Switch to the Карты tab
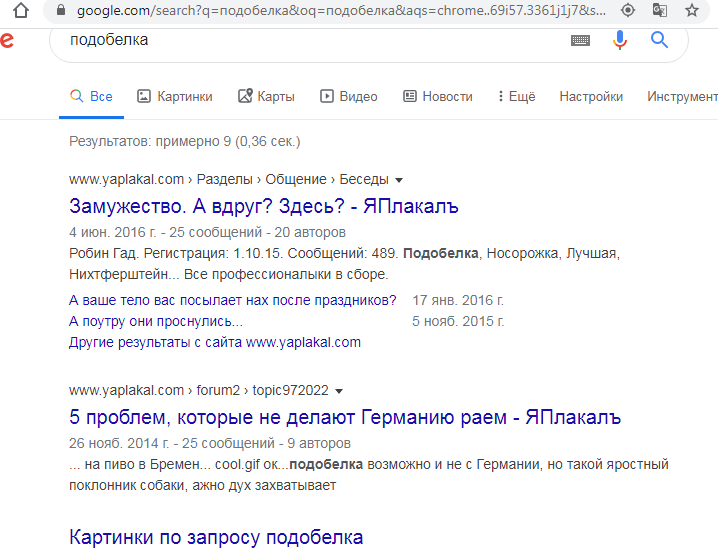 coord(266,97)
